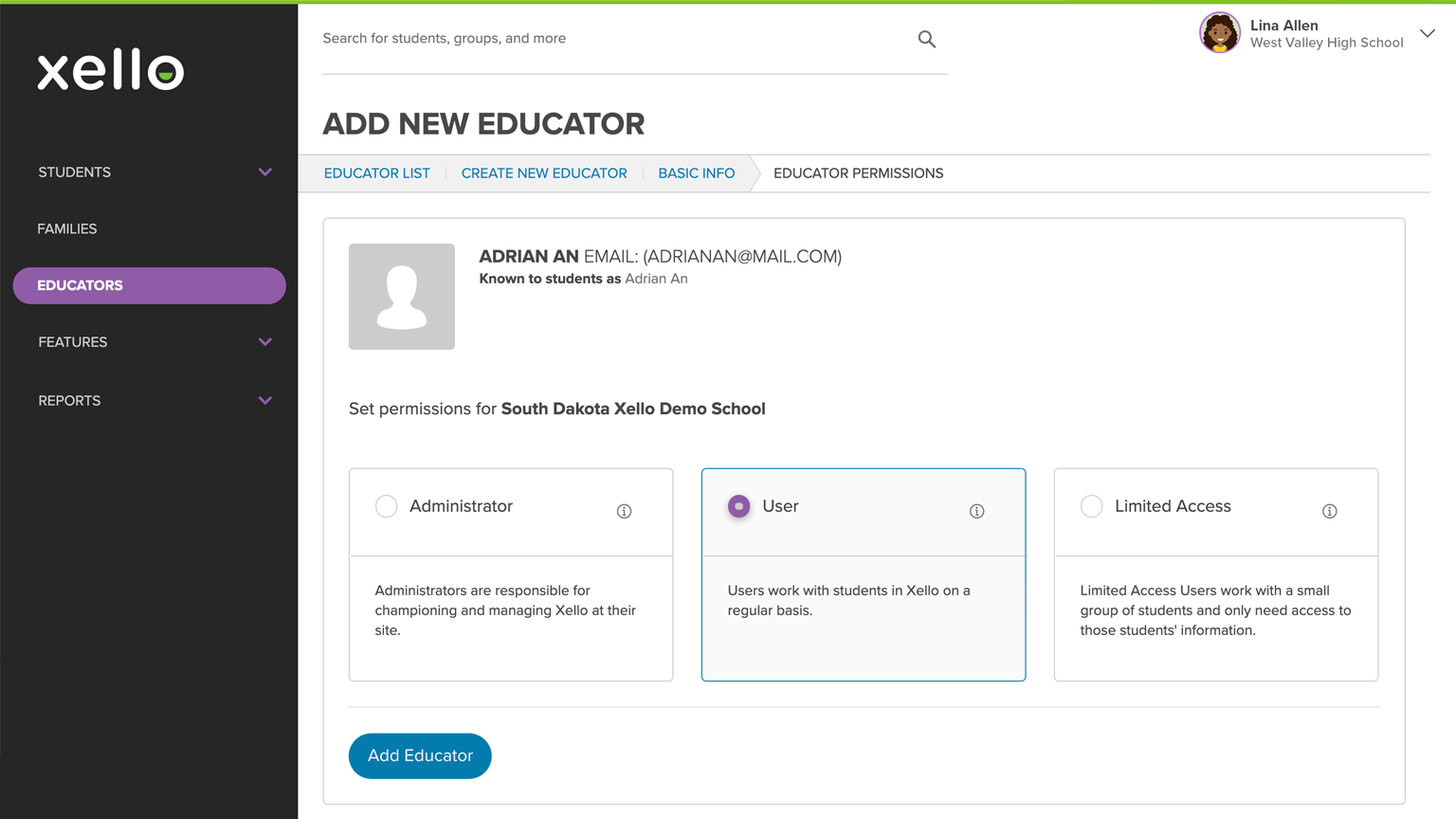Click the Administrator card description text
Viewport: 1456px width, 819px height.
pyautogui.click(x=505, y=610)
